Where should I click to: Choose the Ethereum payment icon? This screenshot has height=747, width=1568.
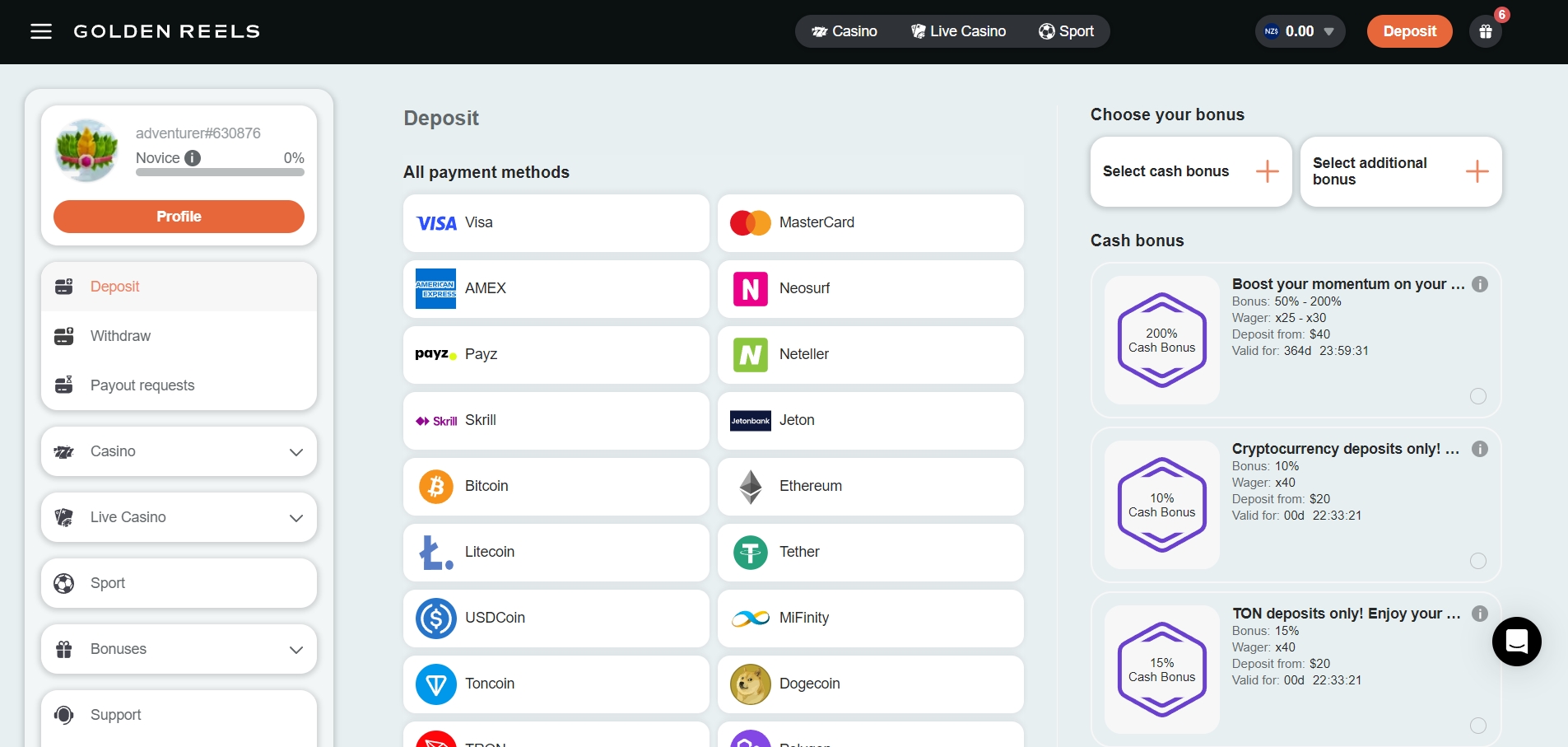click(x=750, y=486)
